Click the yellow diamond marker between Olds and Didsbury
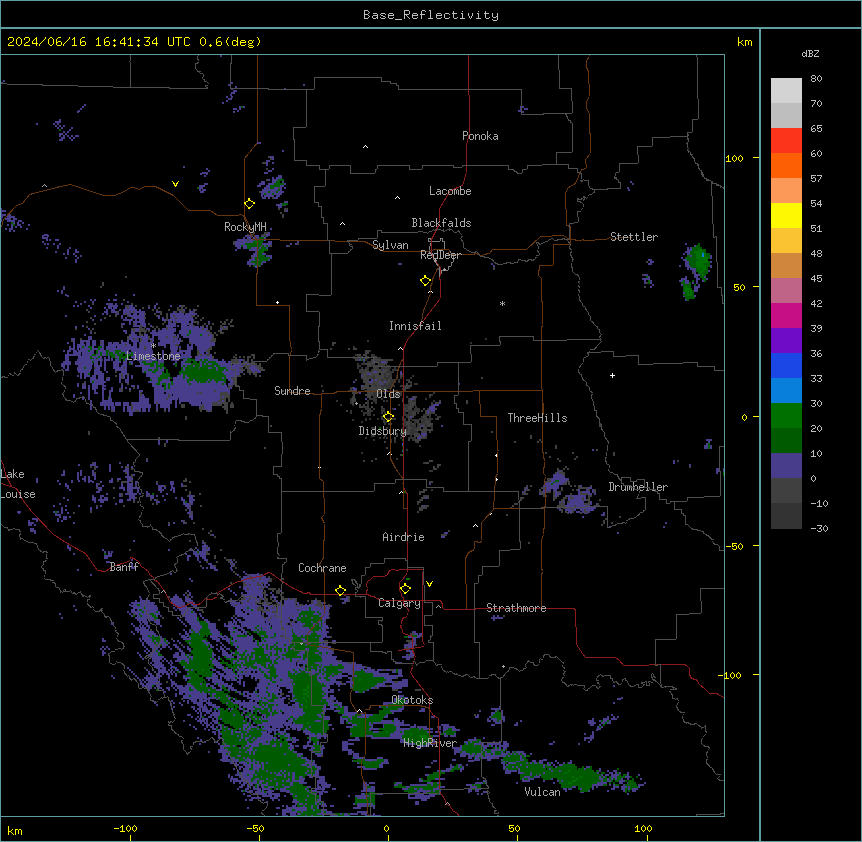The height and width of the screenshot is (842, 862). pyautogui.click(x=388, y=417)
